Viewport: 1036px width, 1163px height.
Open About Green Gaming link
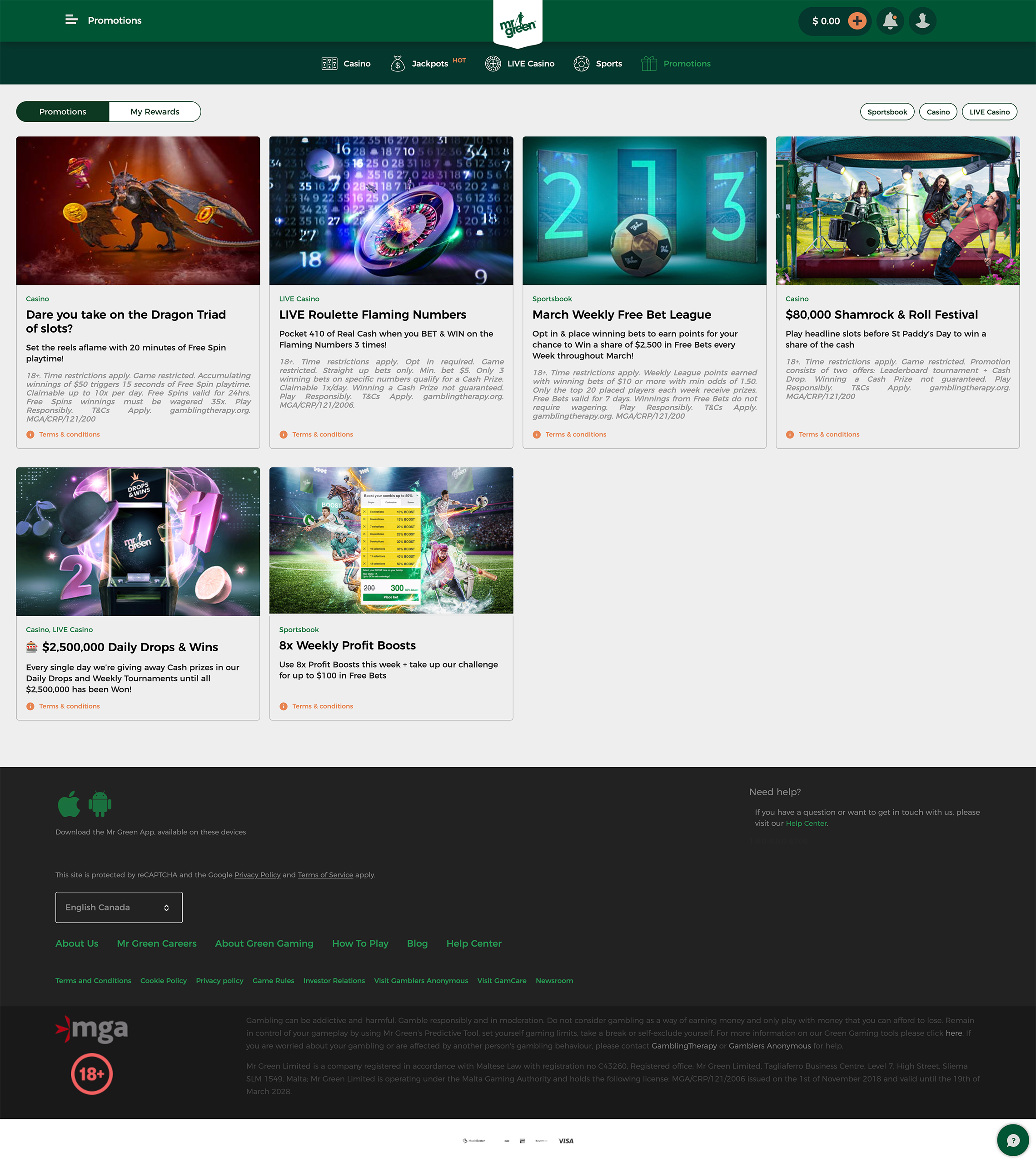pyautogui.click(x=264, y=943)
